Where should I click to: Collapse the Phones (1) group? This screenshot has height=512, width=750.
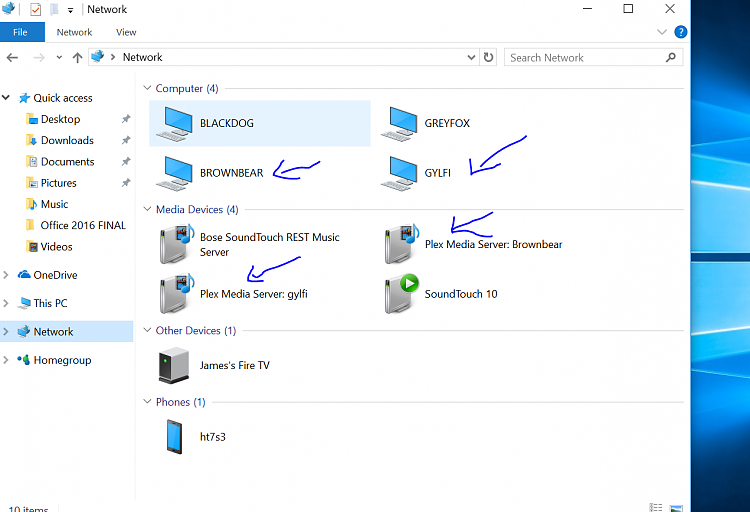point(147,401)
